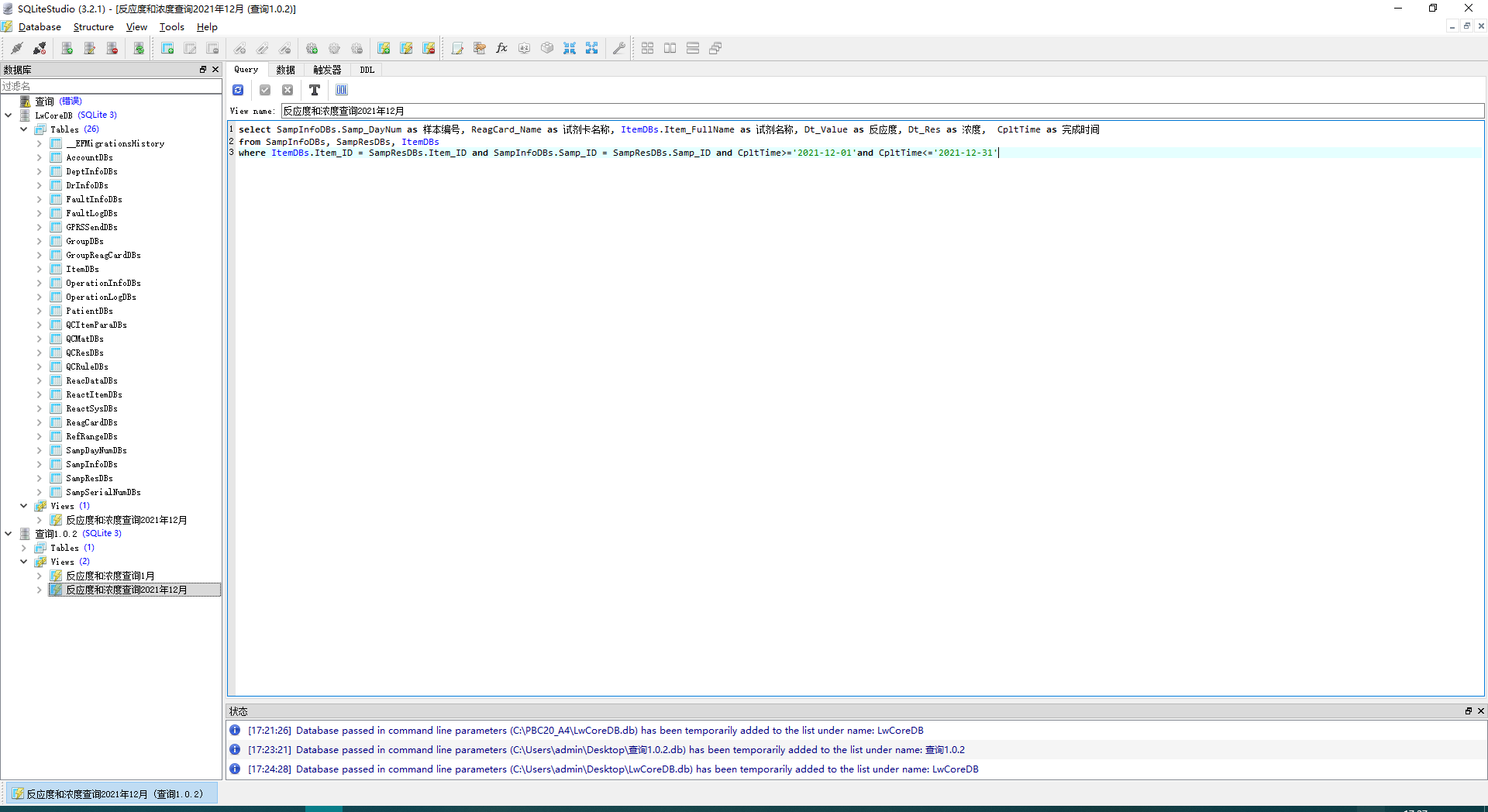Screen dimensions: 1488x812
Task: Click the Create a view icon
Action: tap(384, 48)
